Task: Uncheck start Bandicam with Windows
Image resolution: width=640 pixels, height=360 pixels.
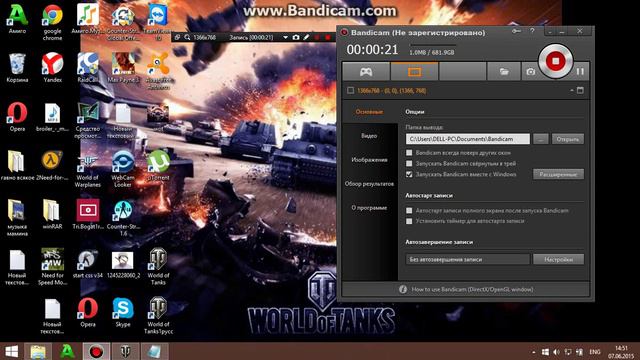Action: pyautogui.click(x=409, y=174)
